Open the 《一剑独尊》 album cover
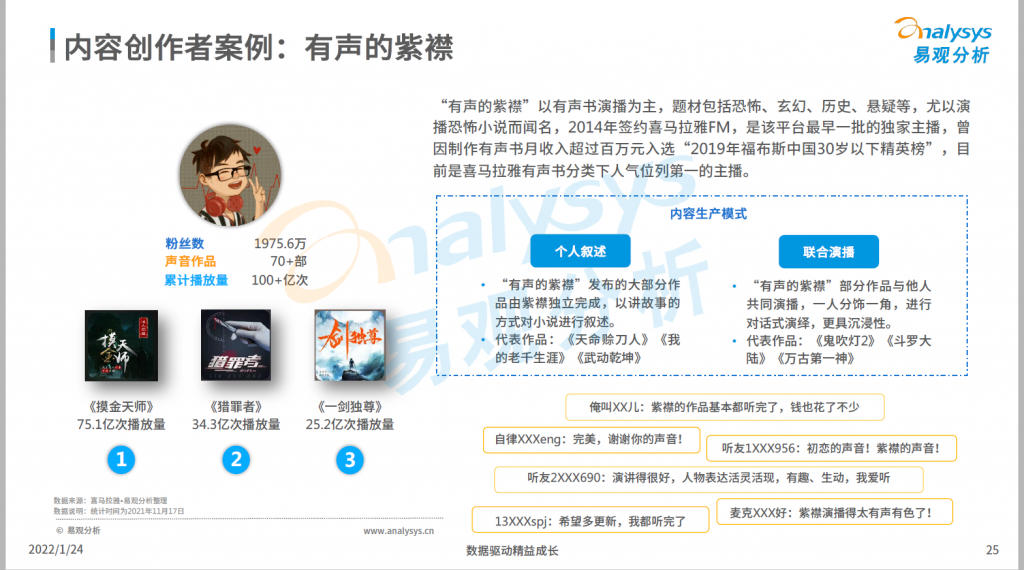This screenshot has height=570, width=1024. (x=349, y=346)
